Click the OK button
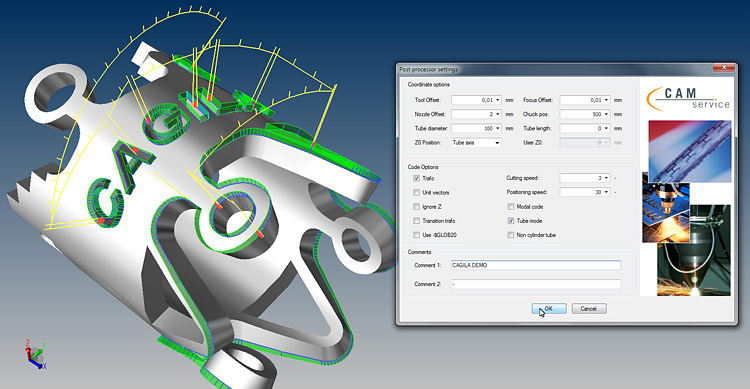 549,309
